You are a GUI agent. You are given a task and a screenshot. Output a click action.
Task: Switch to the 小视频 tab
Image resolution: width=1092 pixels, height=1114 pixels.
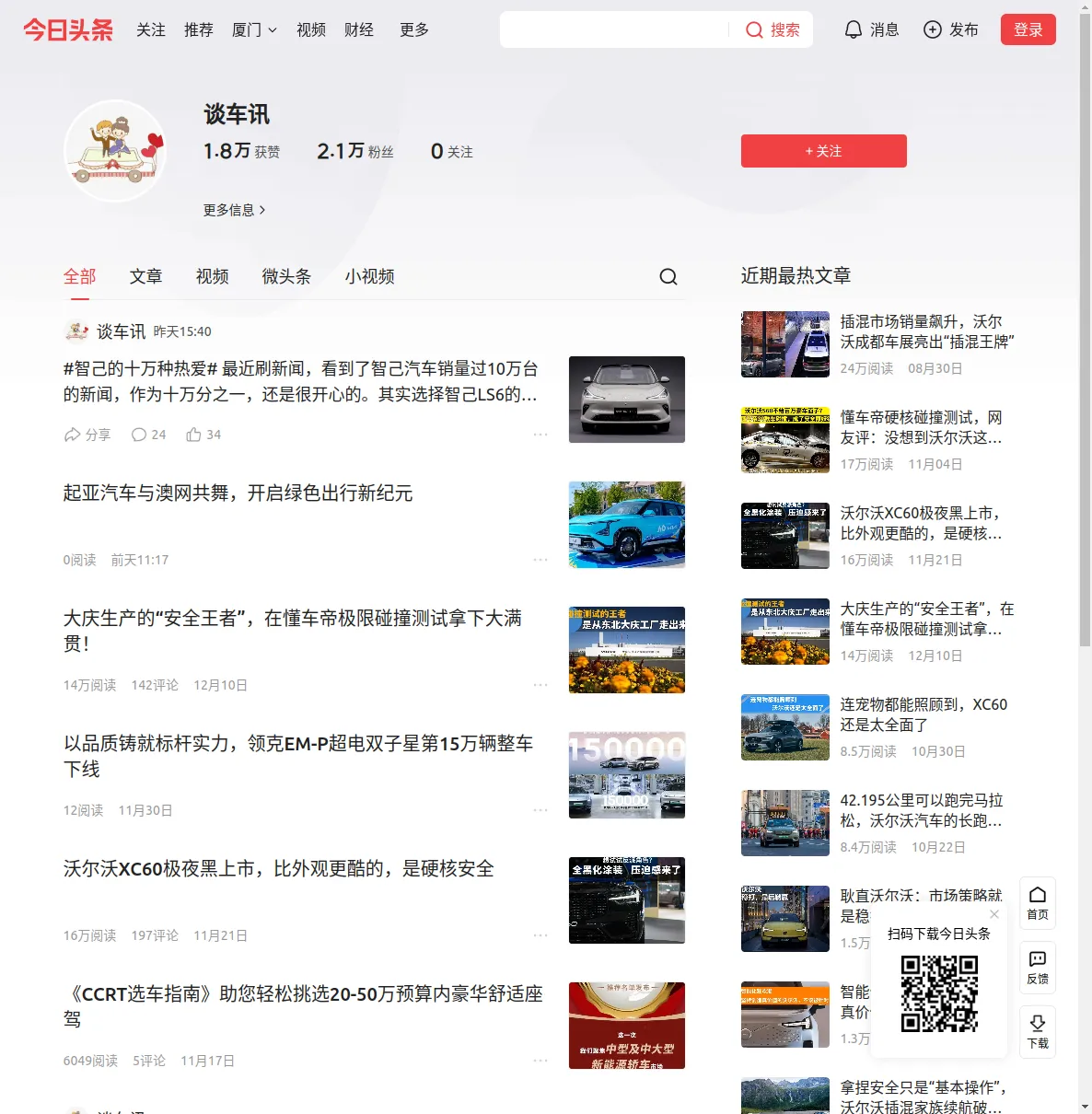click(370, 277)
